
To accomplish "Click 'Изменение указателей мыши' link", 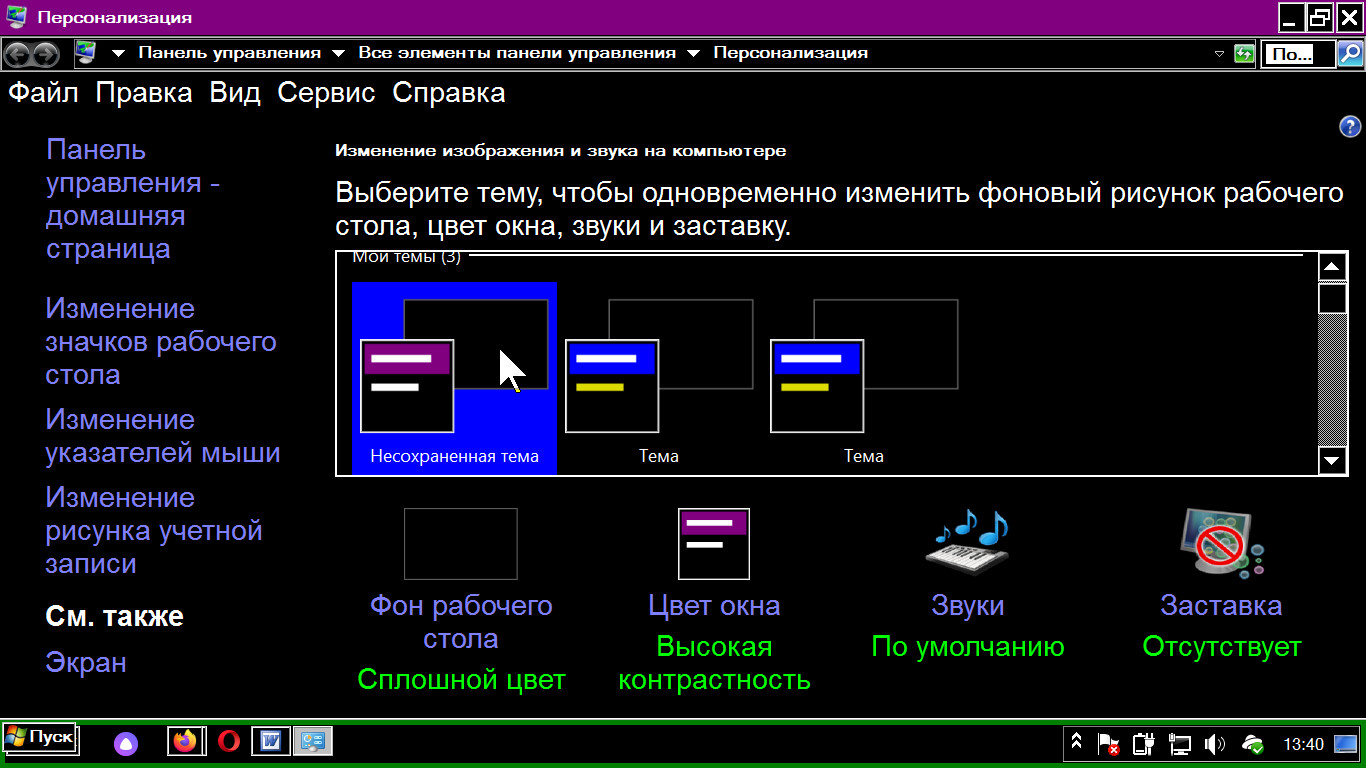I will point(162,436).
